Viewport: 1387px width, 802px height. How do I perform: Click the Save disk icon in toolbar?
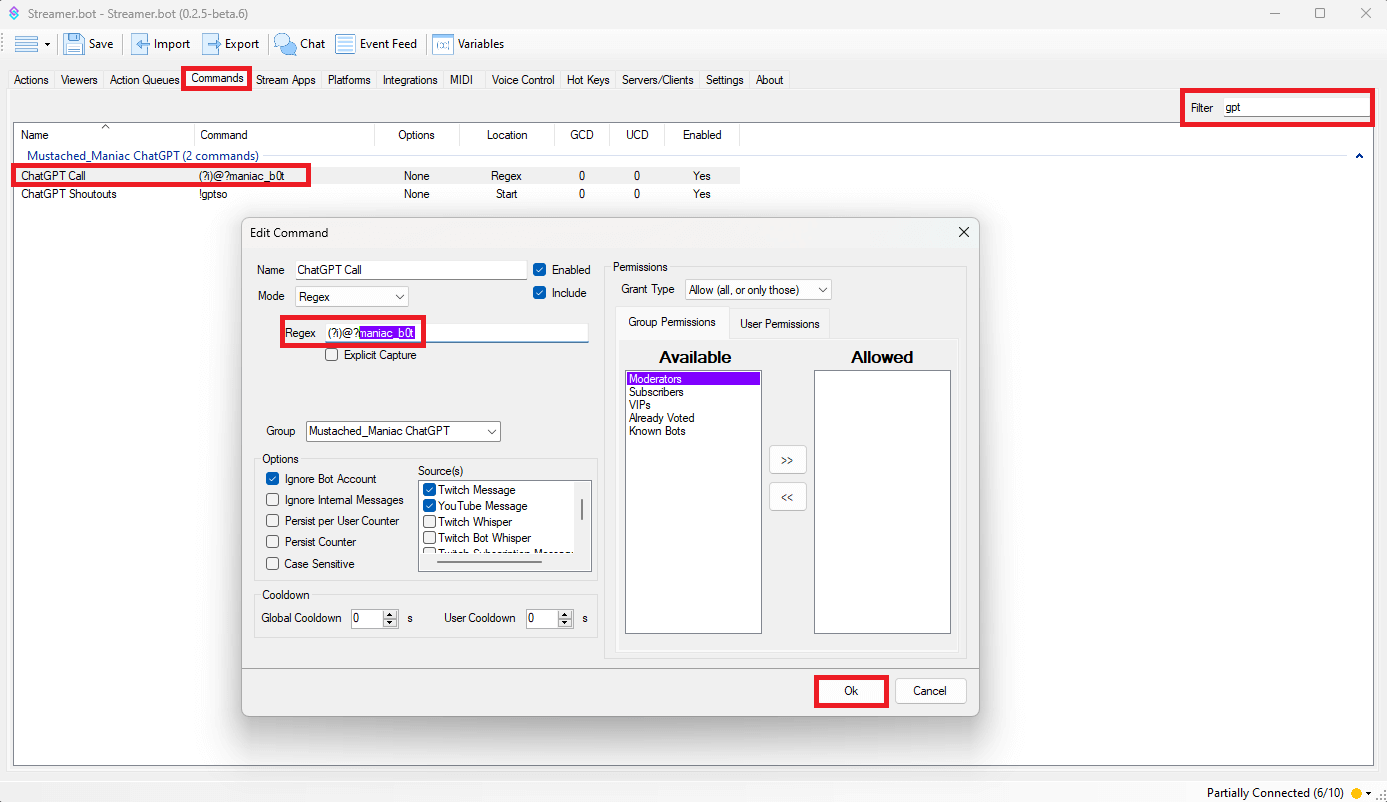point(74,44)
